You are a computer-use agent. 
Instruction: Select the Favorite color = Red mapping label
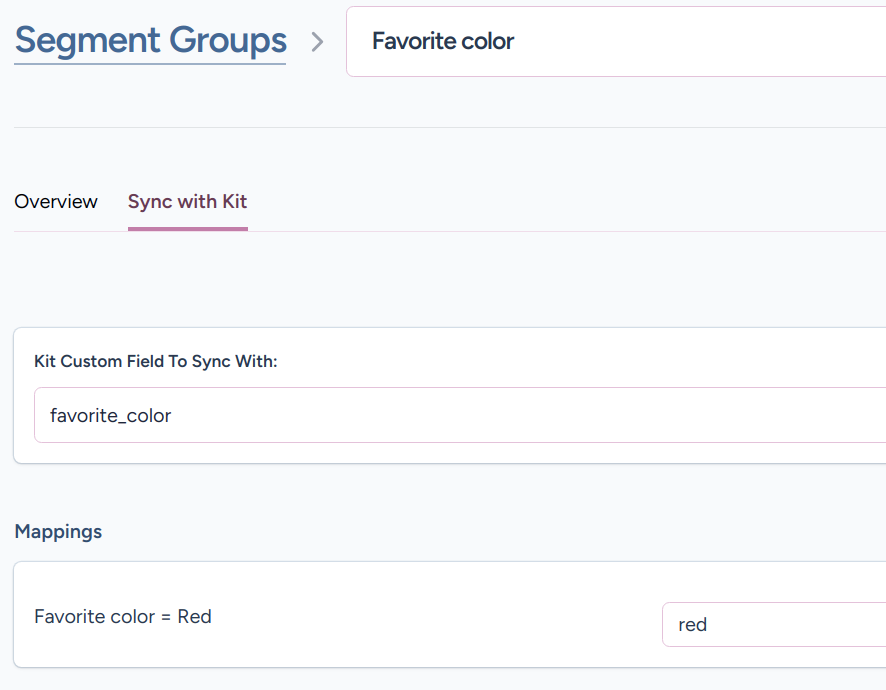point(122,617)
